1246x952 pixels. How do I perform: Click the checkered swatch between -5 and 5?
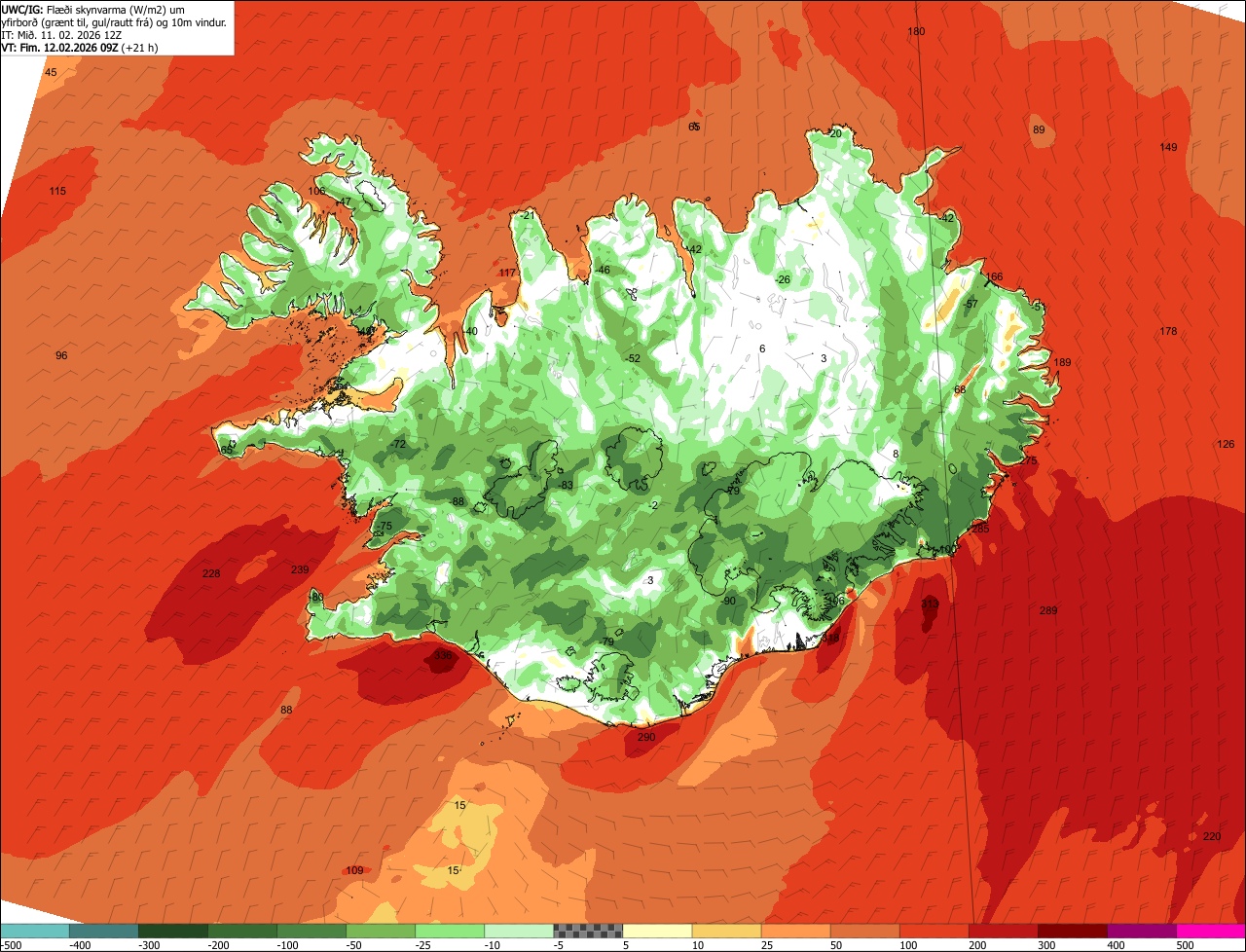[588, 931]
